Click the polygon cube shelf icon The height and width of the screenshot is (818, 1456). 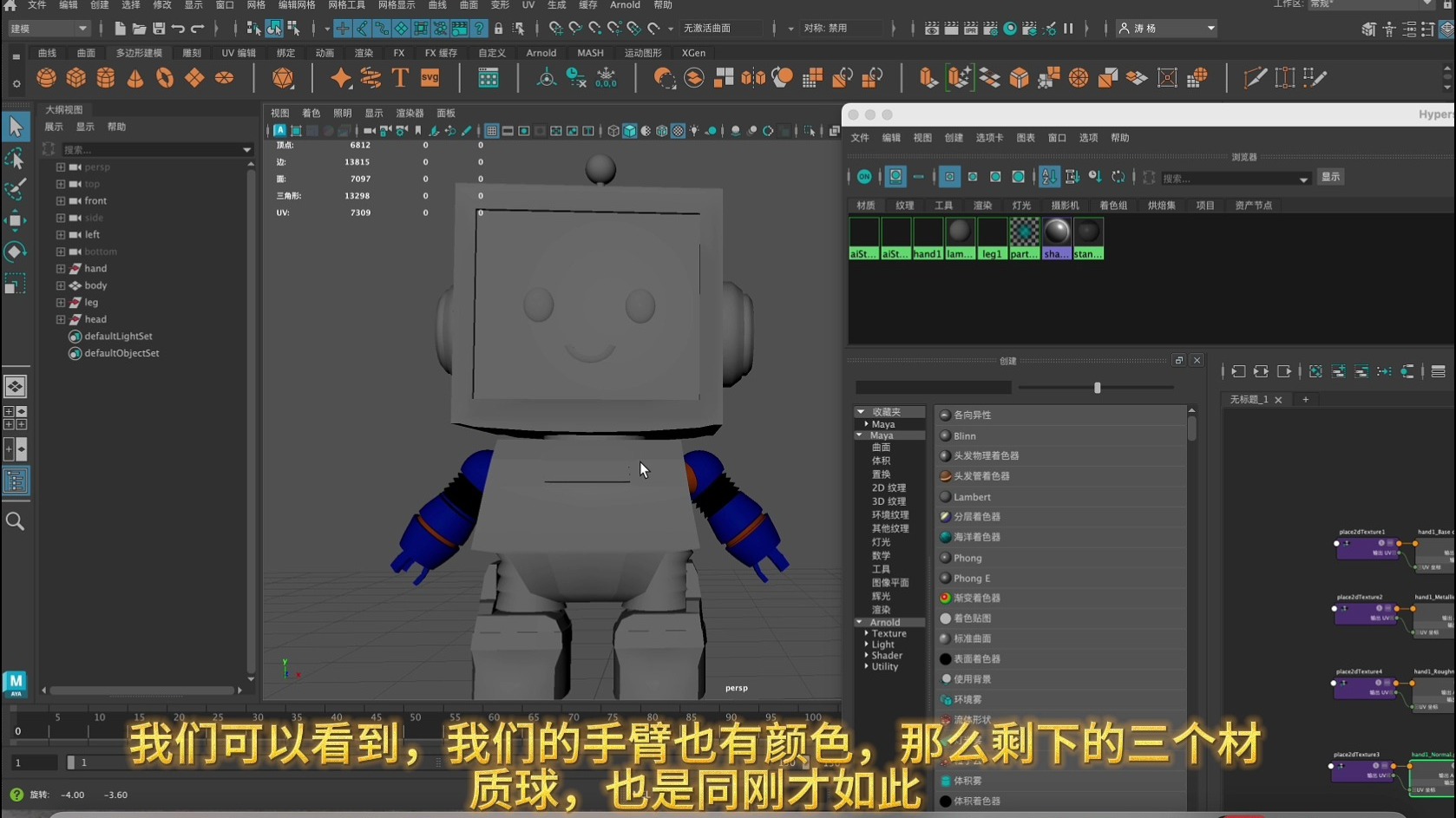[x=76, y=78]
